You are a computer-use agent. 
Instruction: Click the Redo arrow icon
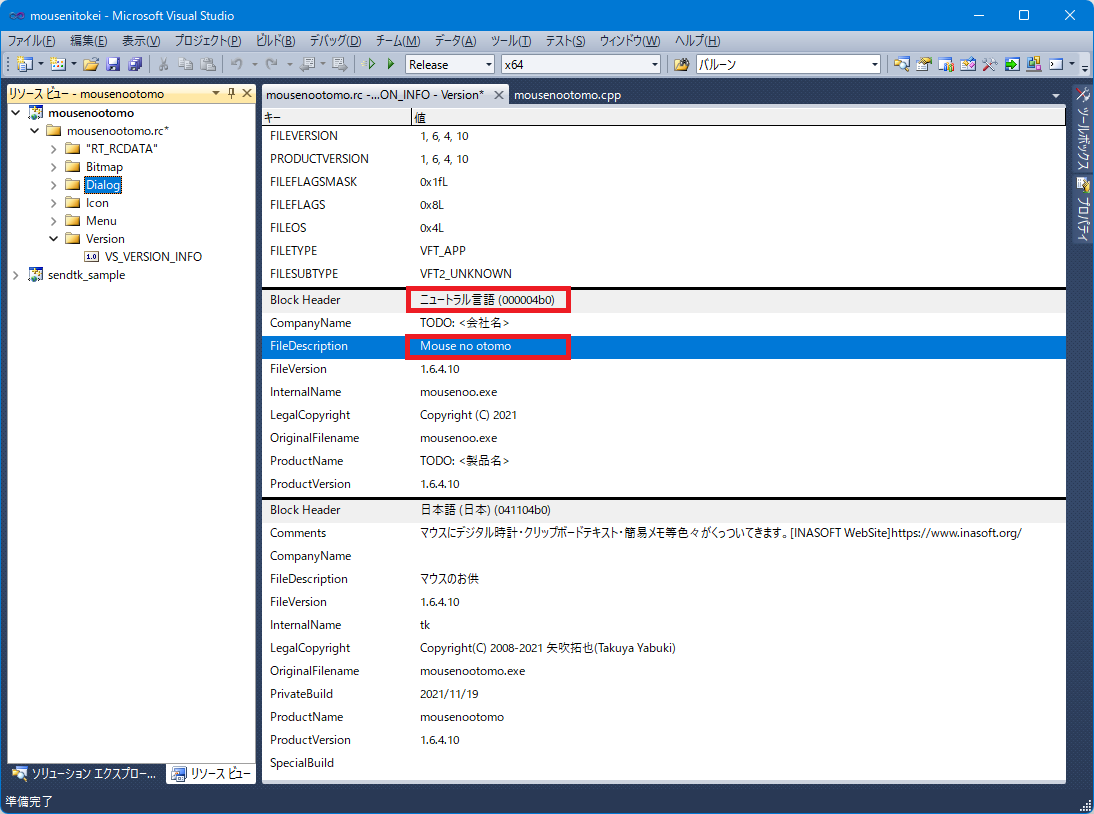coord(271,64)
